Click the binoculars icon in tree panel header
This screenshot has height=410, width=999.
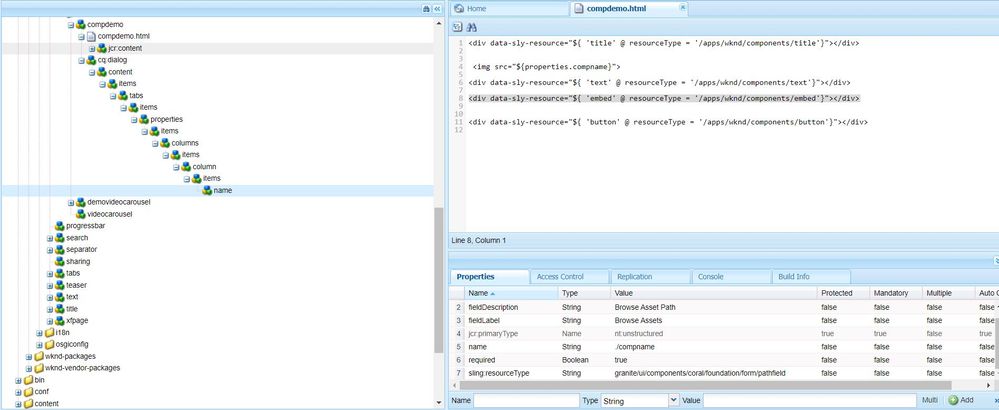point(426,8)
